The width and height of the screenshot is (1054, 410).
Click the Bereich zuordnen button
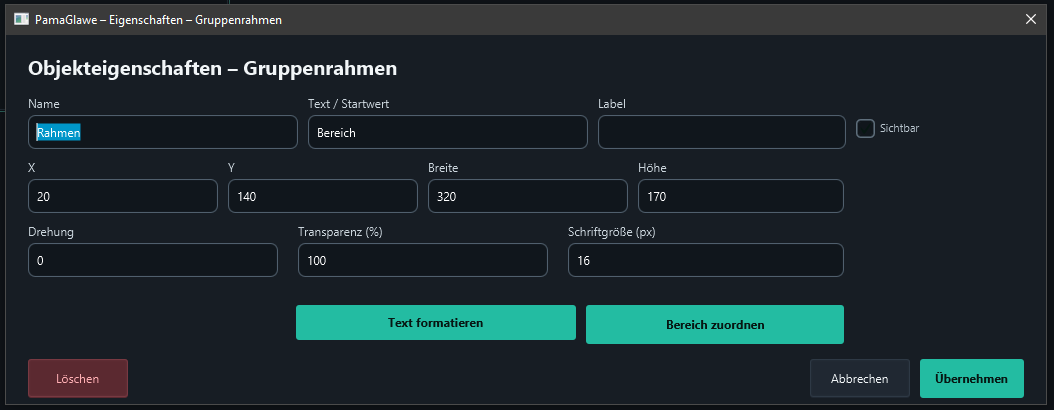715,325
